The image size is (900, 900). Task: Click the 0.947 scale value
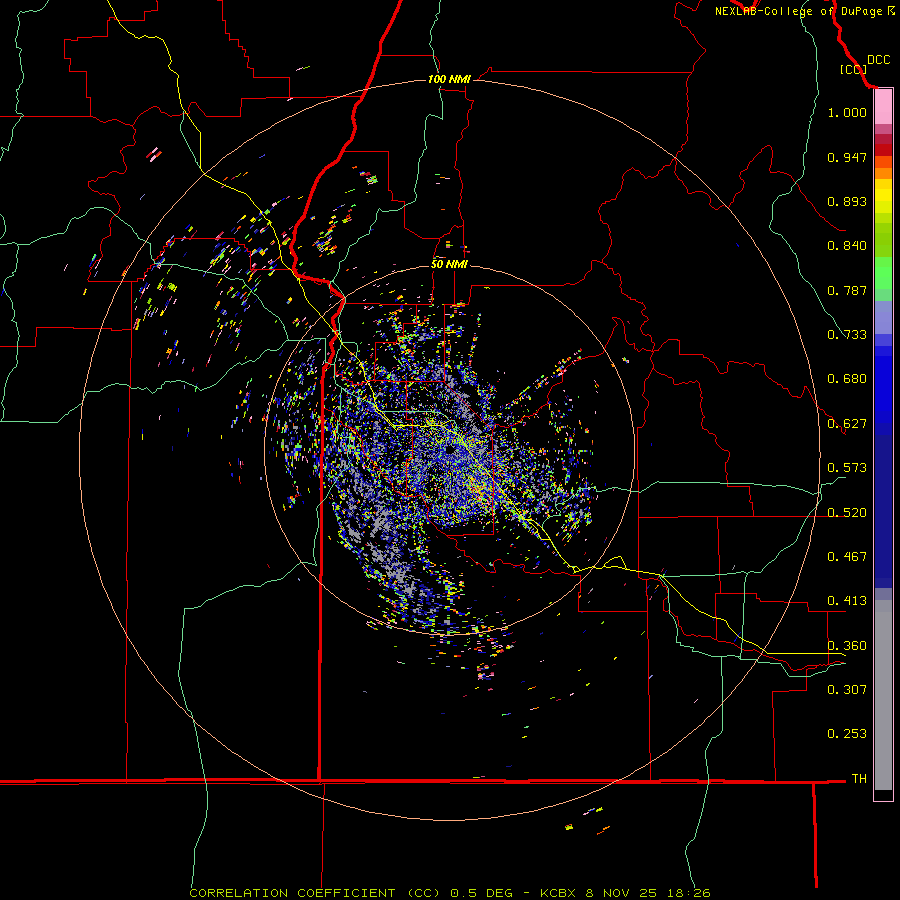click(847, 157)
